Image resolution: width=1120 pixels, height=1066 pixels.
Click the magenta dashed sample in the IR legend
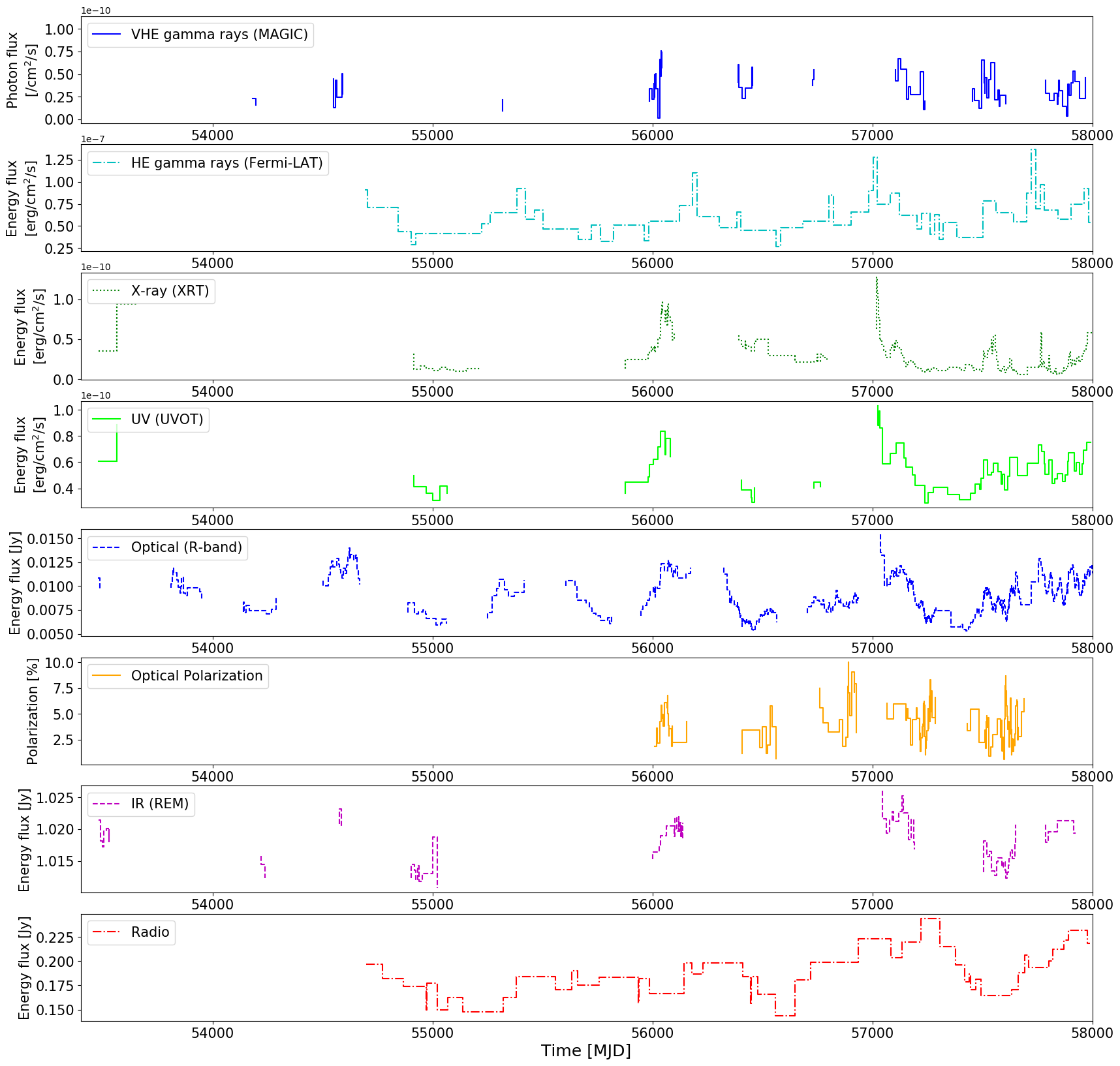coord(107,804)
